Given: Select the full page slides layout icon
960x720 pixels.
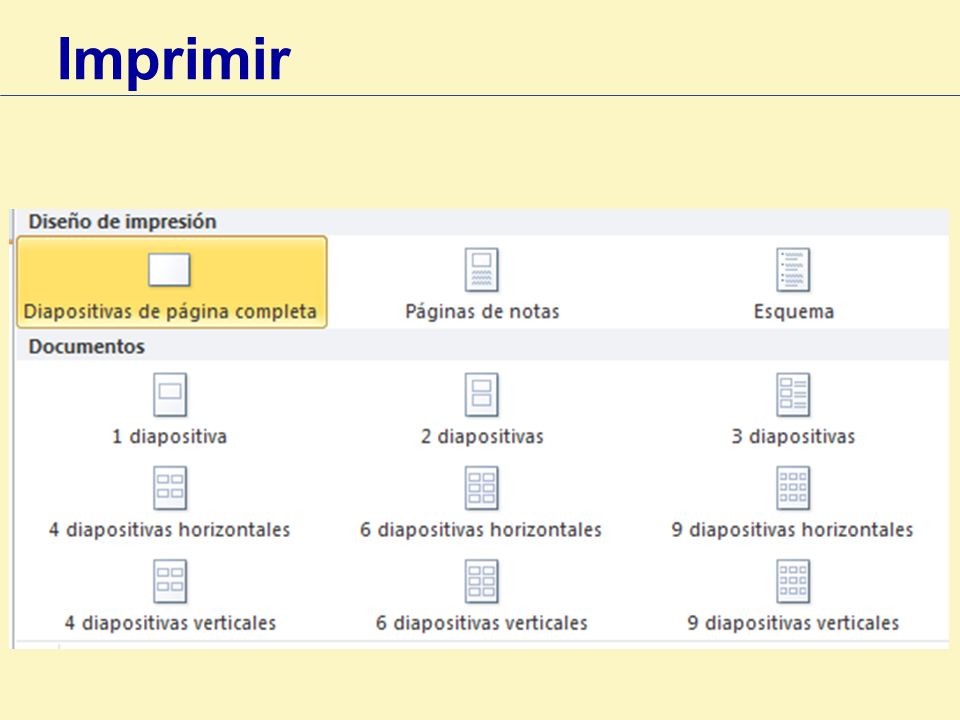Looking at the screenshot, I should tap(170, 270).
